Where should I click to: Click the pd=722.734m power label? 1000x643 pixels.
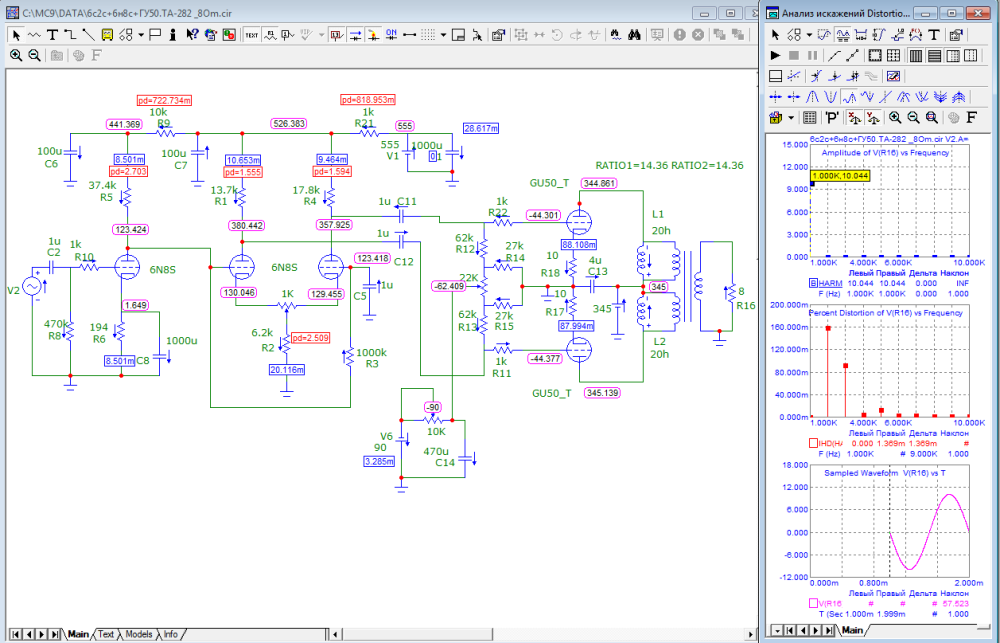coord(164,101)
